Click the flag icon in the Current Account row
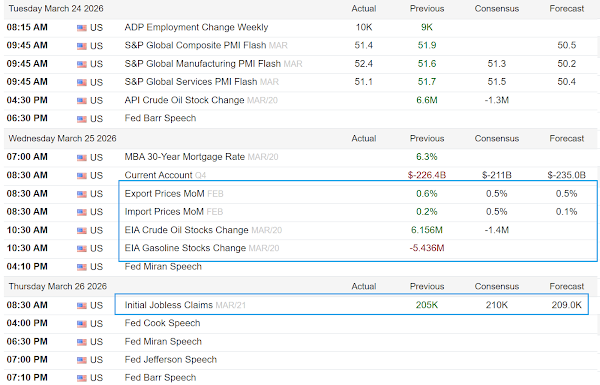Image resolution: width=600 pixels, height=385 pixels. coord(82,176)
